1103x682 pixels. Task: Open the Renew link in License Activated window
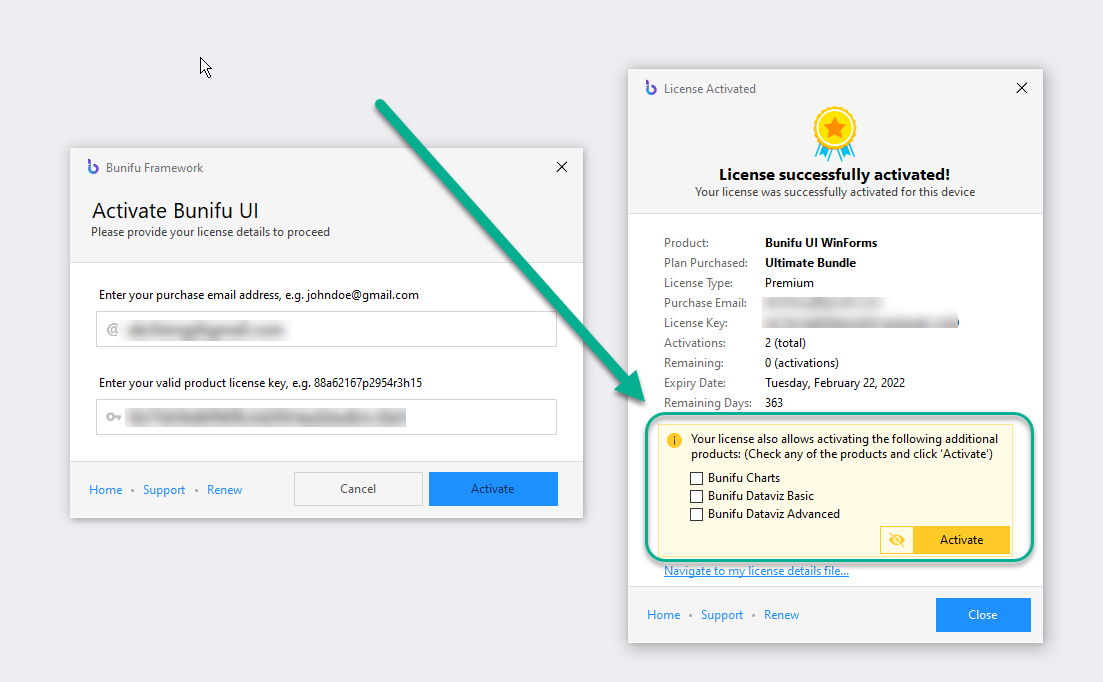click(x=782, y=615)
